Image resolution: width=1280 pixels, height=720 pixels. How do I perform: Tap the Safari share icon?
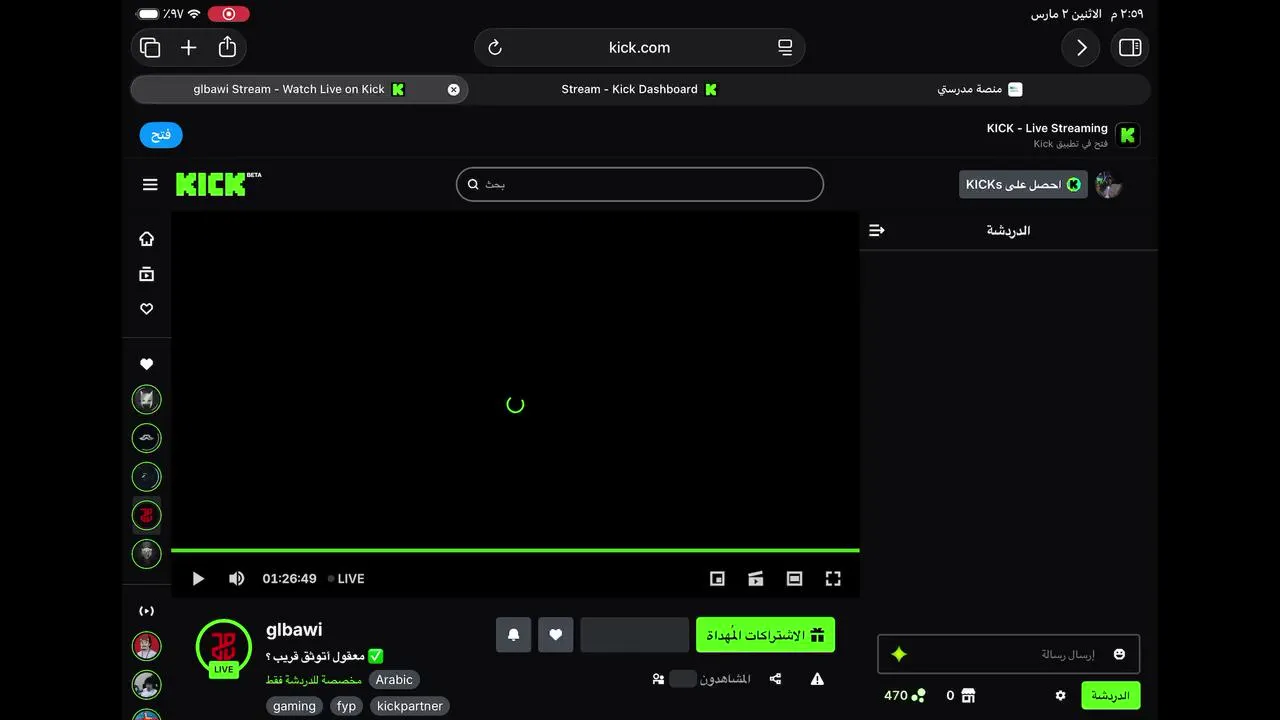click(x=227, y=47)
